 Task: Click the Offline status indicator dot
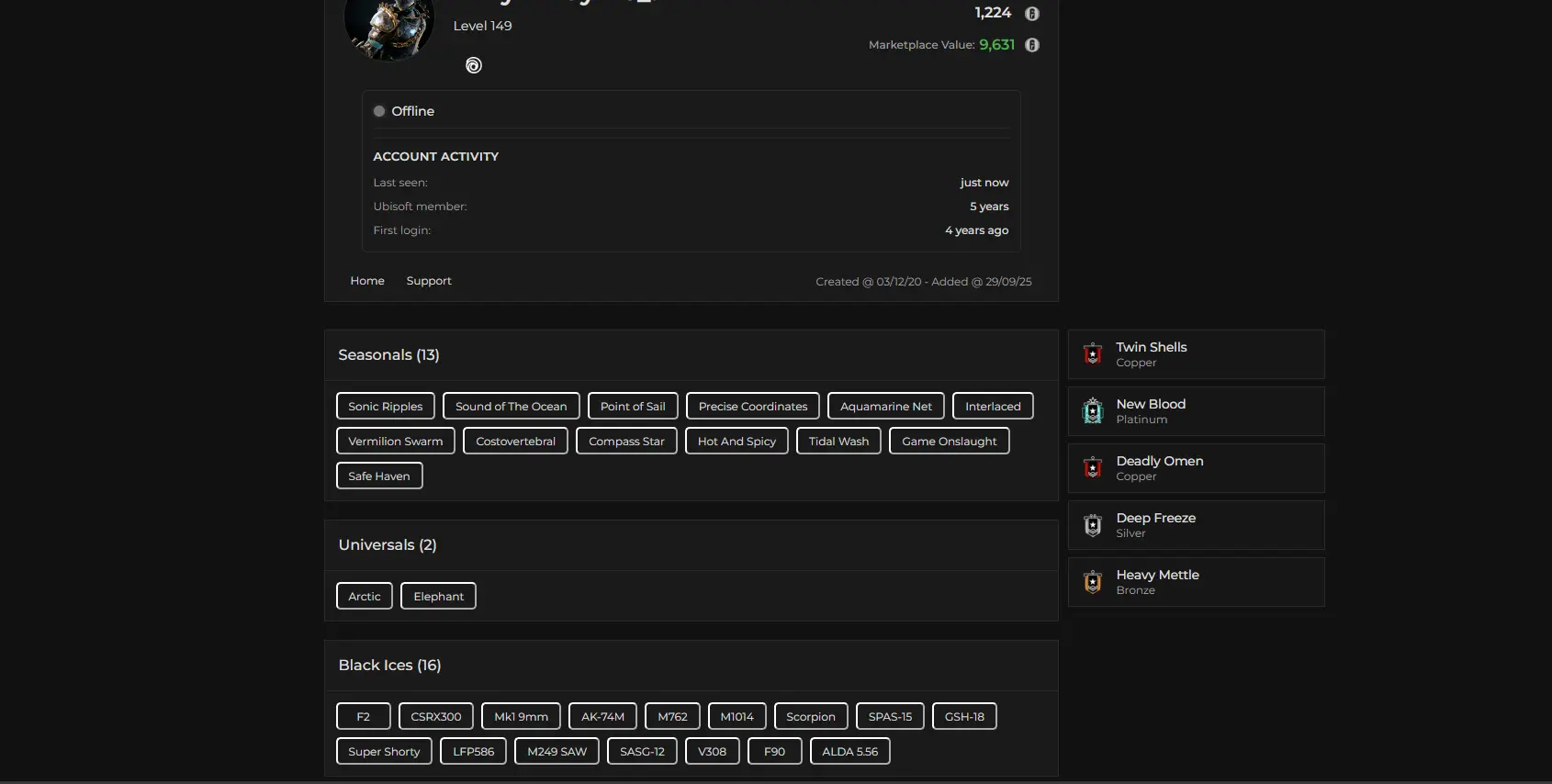pyautogui.click(x=379, y=111)
